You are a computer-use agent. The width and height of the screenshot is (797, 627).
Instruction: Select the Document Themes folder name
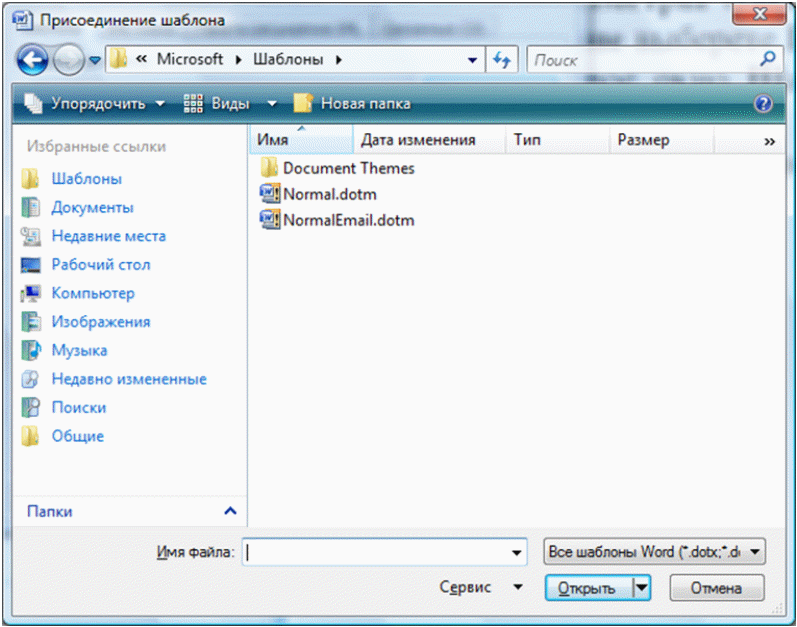[349, 168]
